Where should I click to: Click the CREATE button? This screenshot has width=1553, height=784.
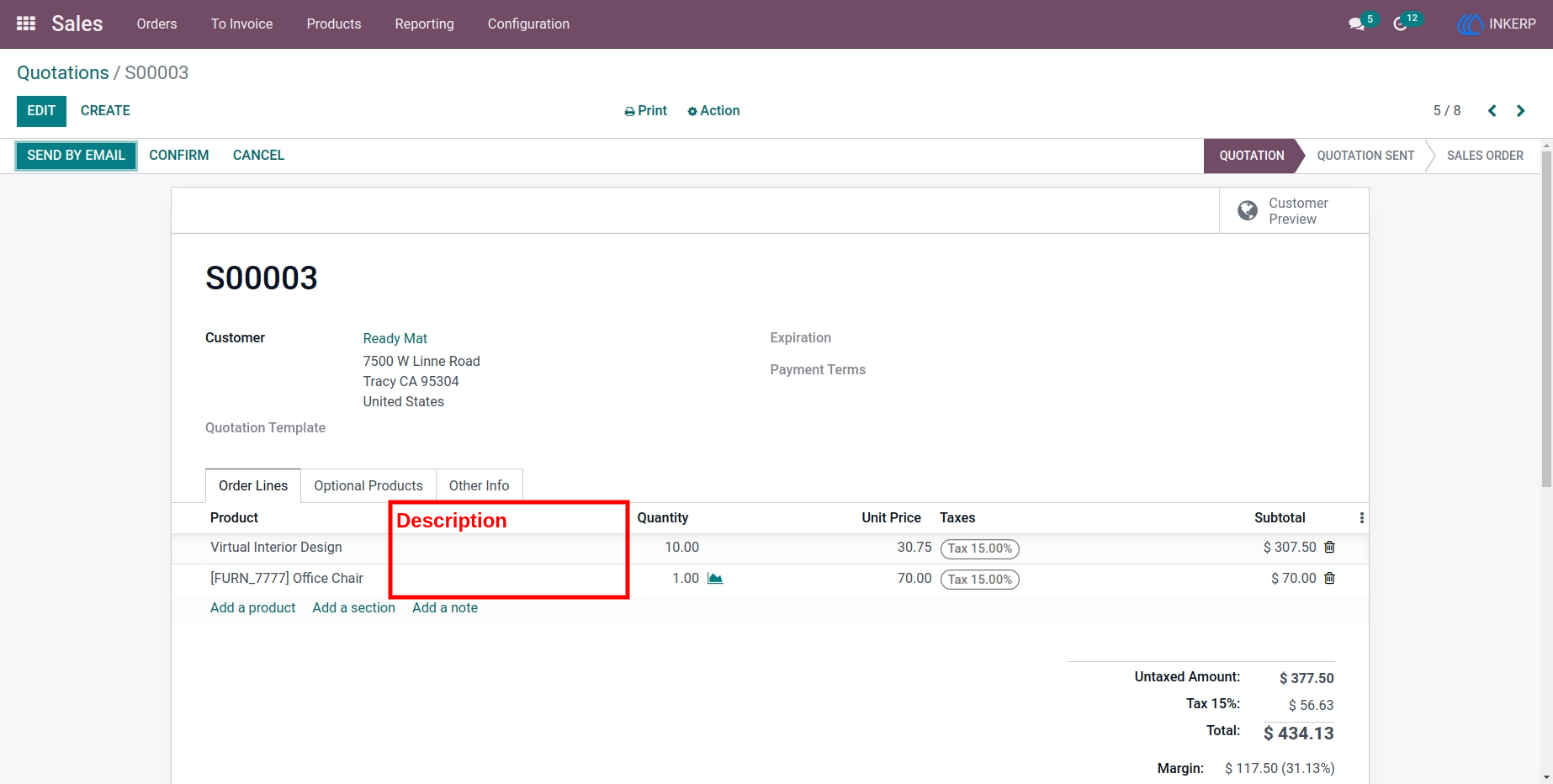click(x=105, y=111)
